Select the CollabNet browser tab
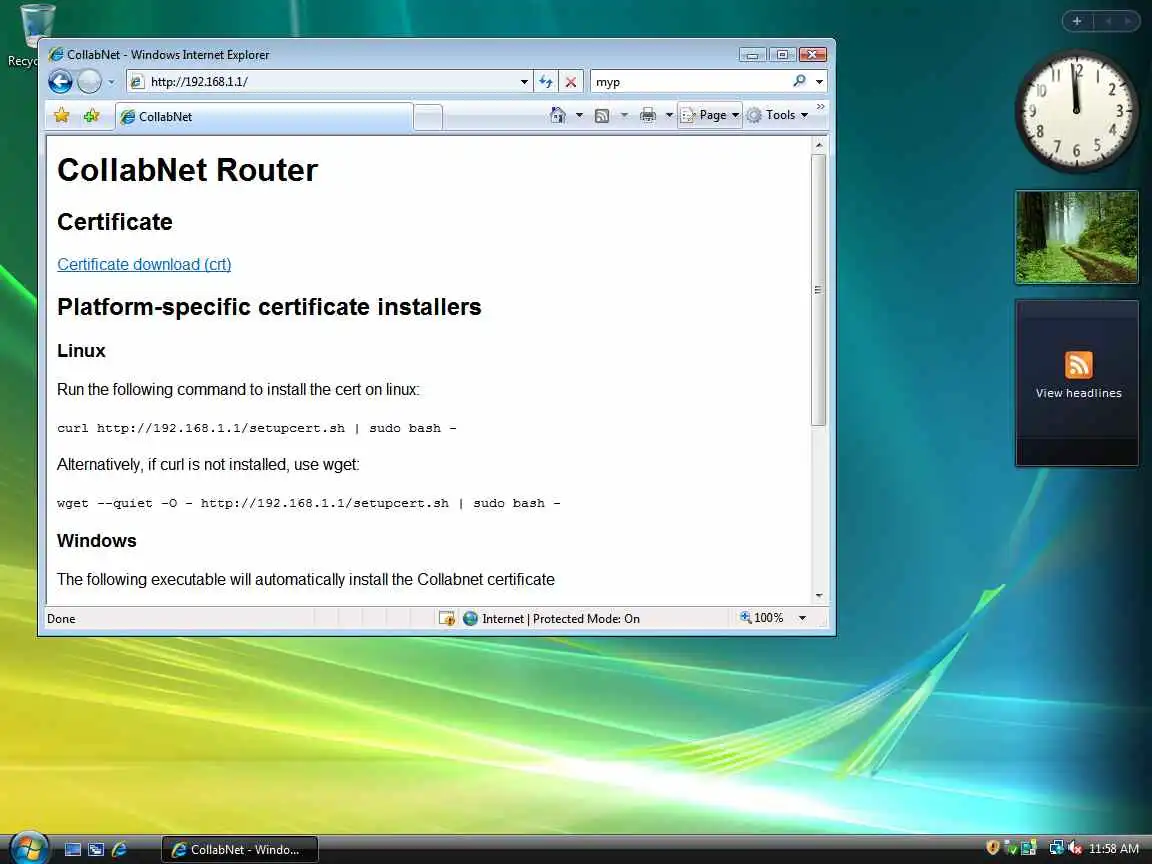The image size is (1152, 864). click(264, 117)
